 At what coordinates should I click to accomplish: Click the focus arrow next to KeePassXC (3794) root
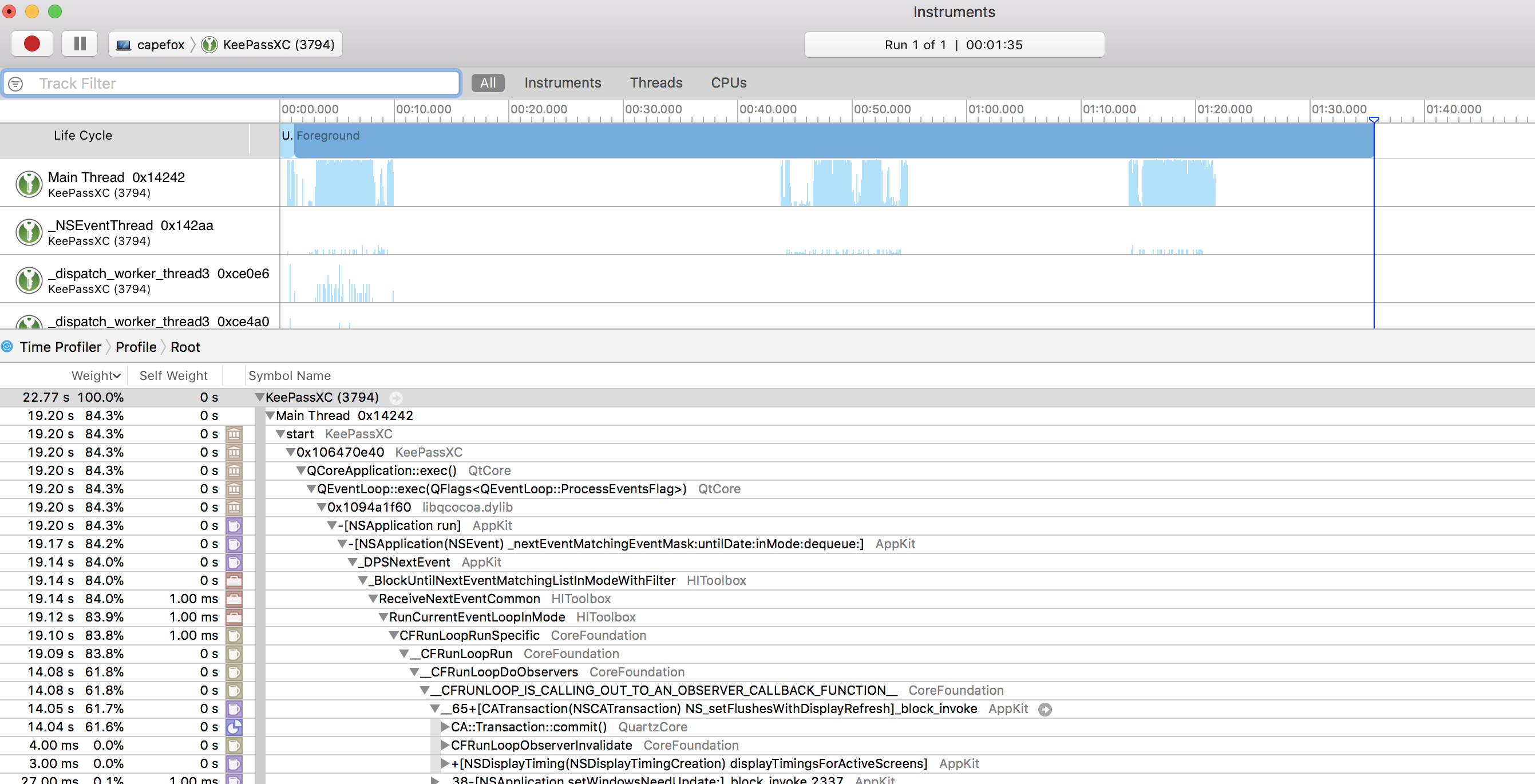click(396, 398)
